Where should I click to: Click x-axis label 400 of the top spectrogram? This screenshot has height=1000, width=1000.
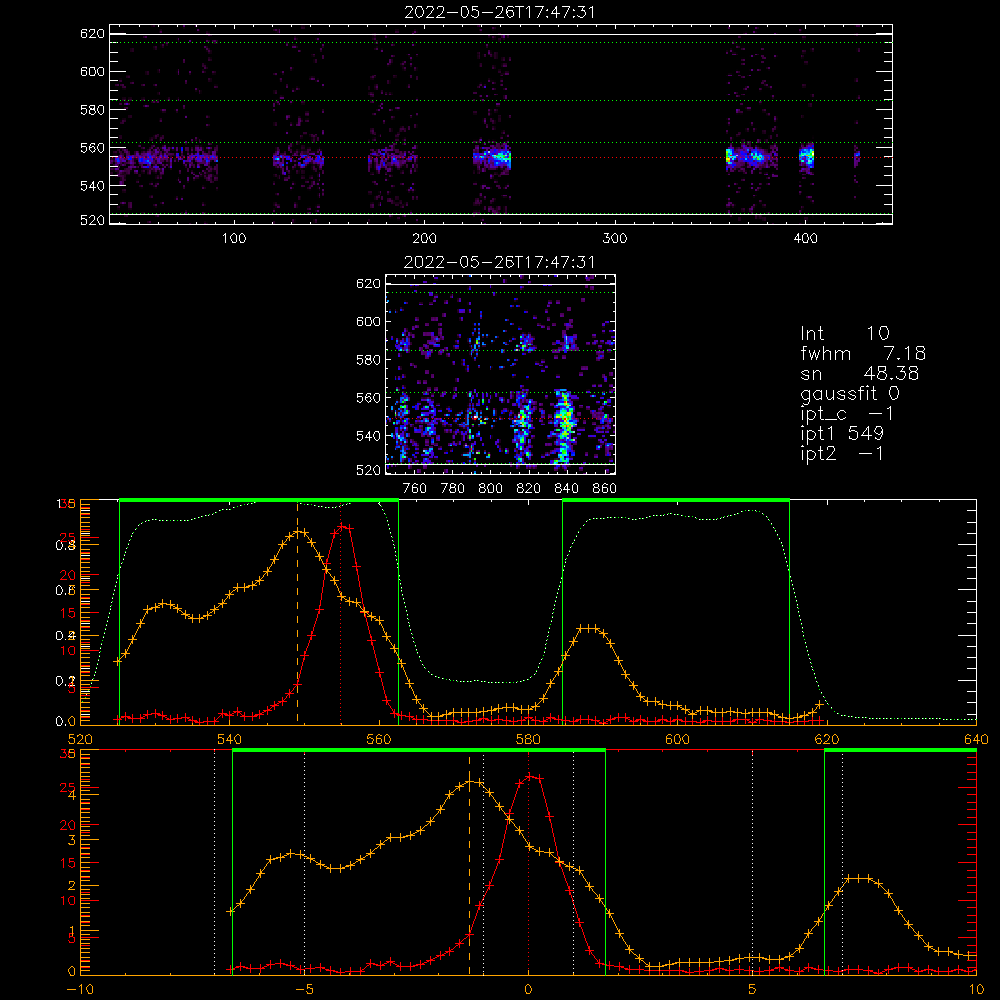click(805, 239)
